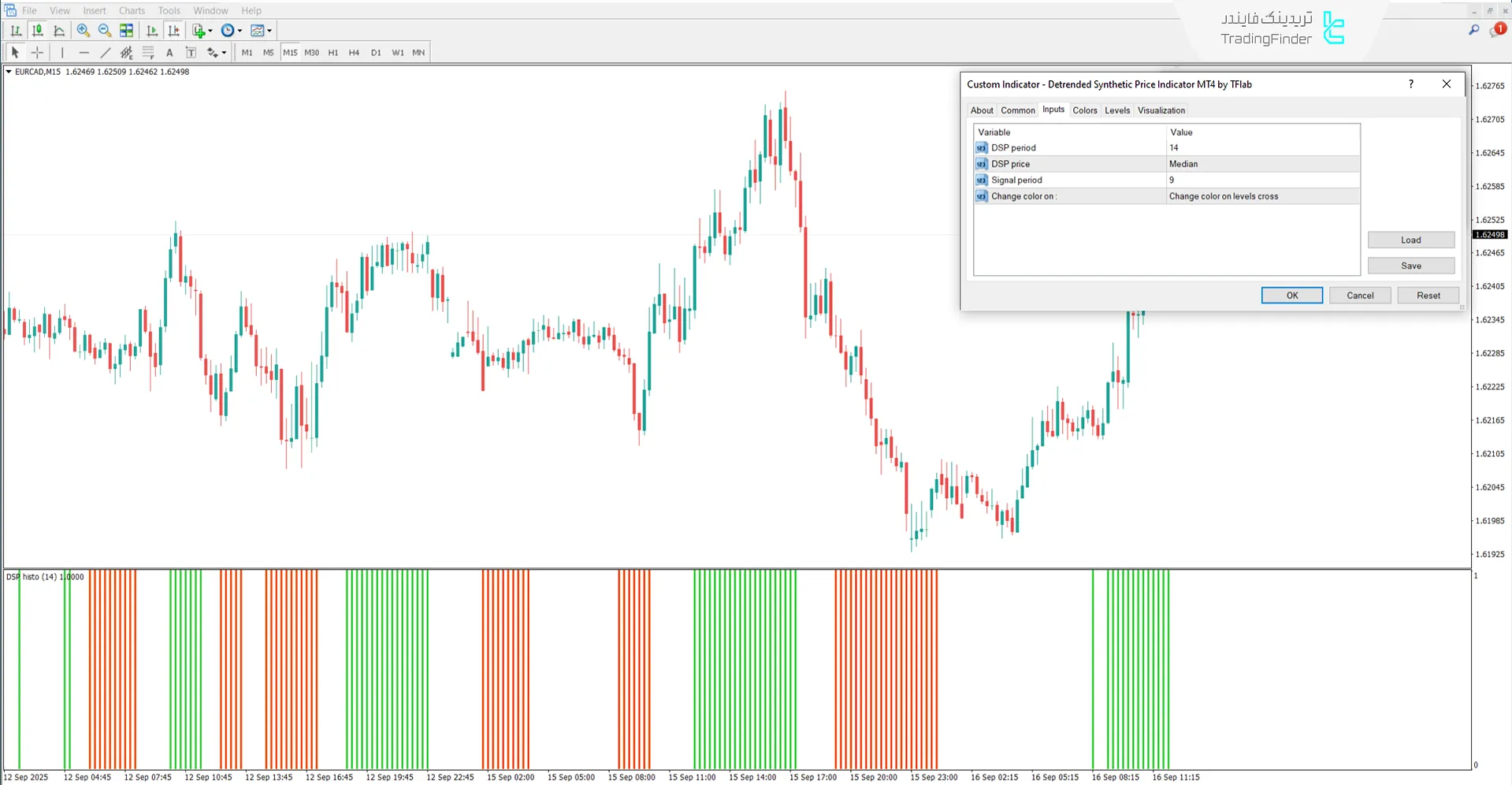Switch to the Colors tab
This screenshot has width=1512, height=785.
tap(1084, 110)
